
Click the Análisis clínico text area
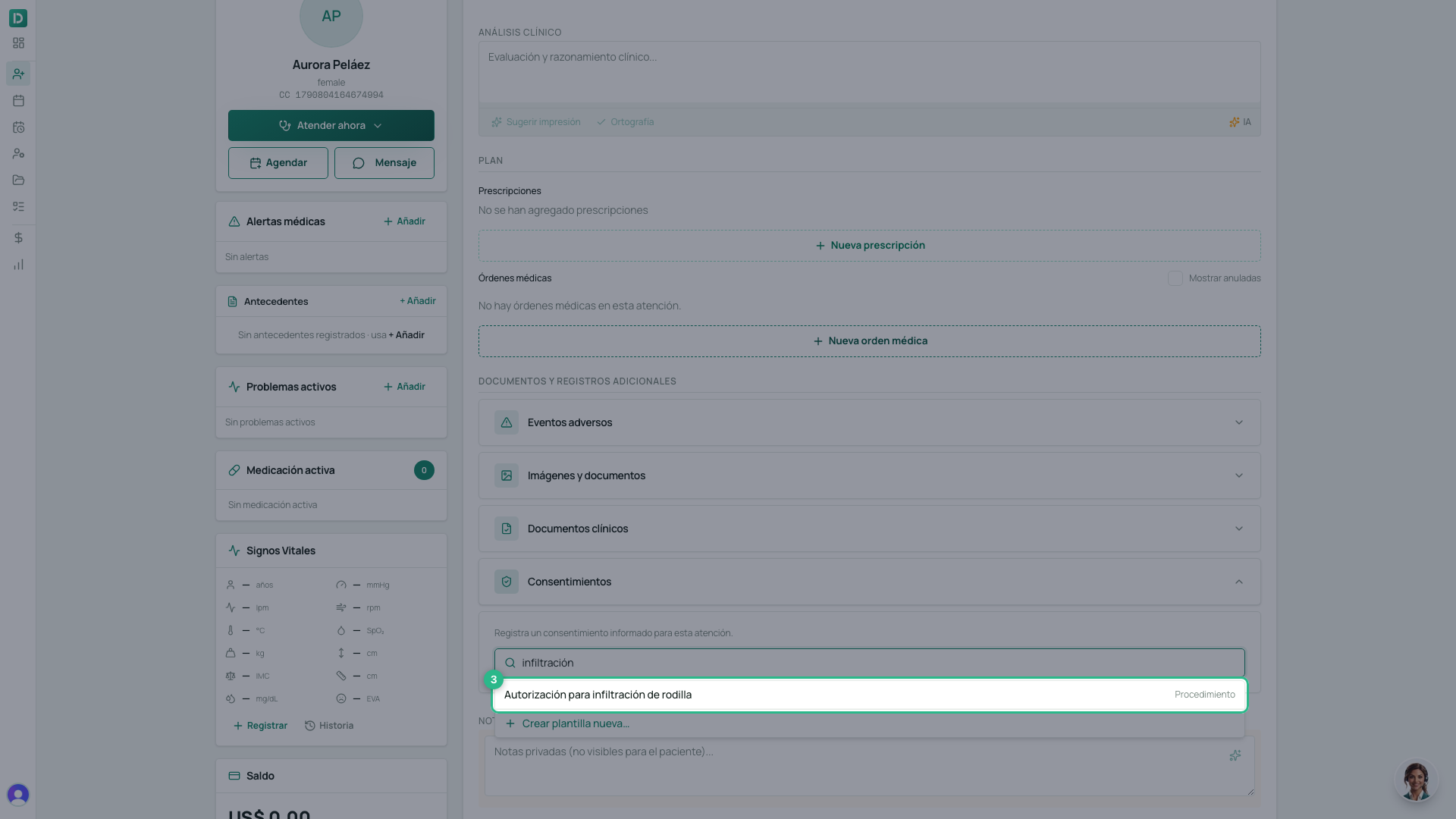coord(869,72)
